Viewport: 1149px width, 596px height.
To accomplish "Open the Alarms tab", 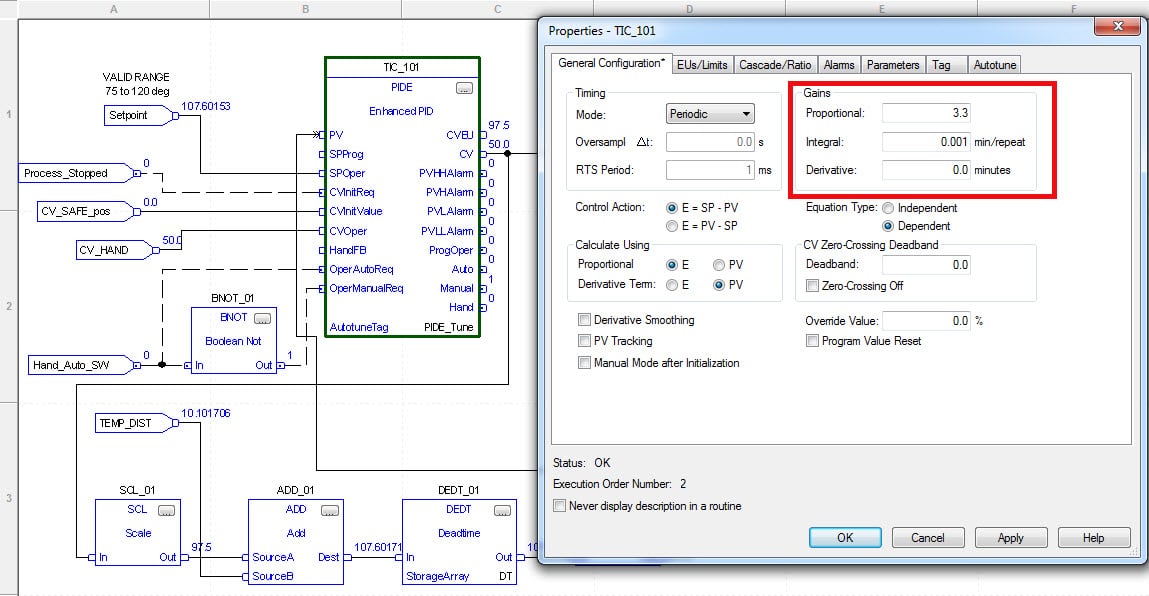I will pos(838,65).
